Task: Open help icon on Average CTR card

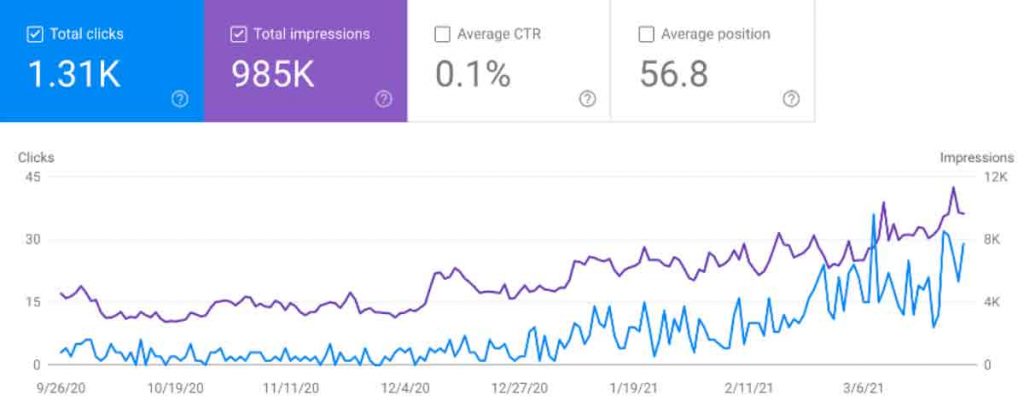Action: tap(587, 99)
